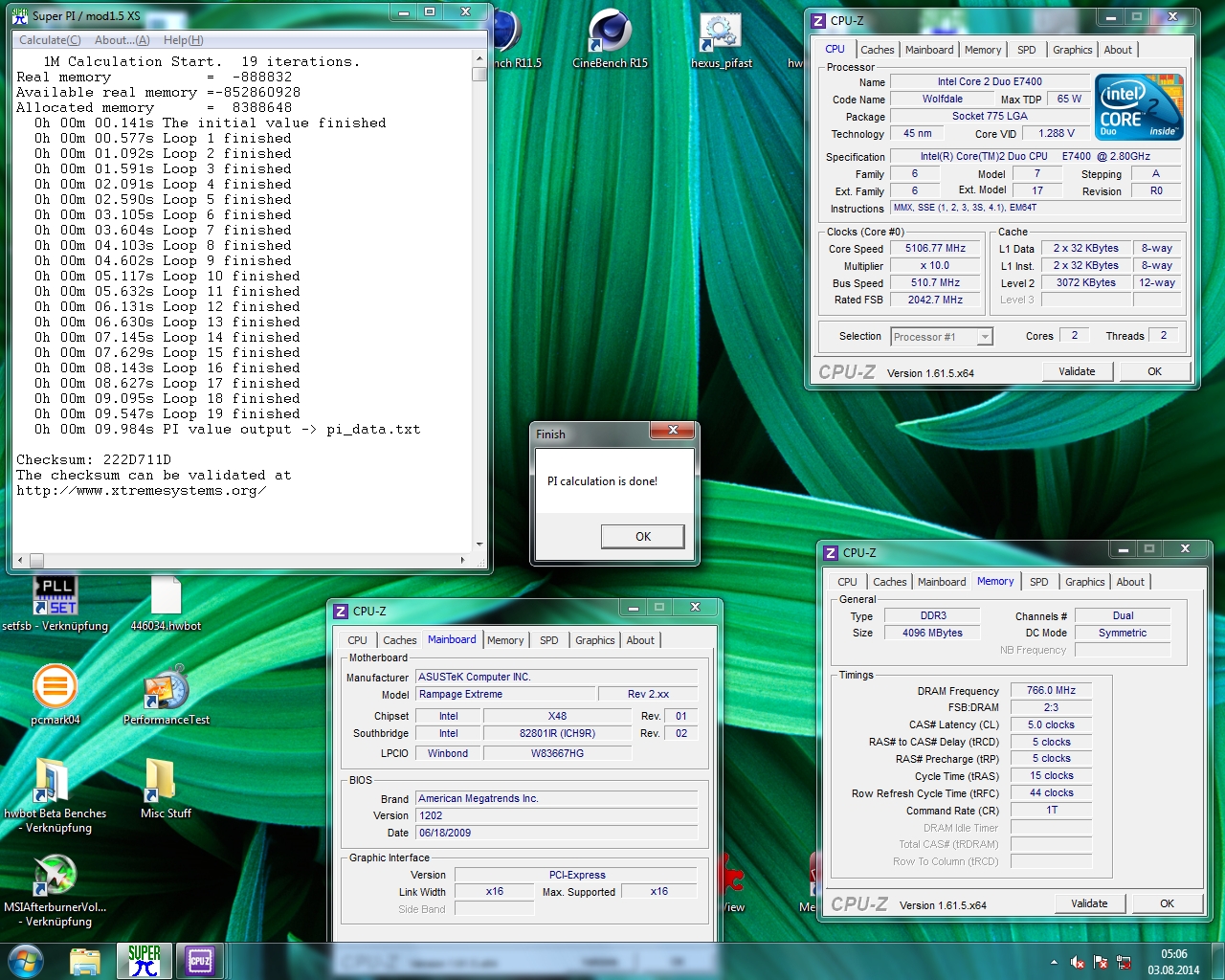Click Super PI title bar icon

click(20, 15)
